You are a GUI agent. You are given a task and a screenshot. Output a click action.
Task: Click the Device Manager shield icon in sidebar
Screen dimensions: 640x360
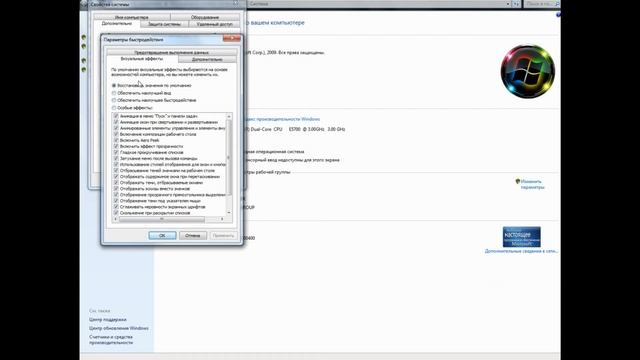coord(84,37)
